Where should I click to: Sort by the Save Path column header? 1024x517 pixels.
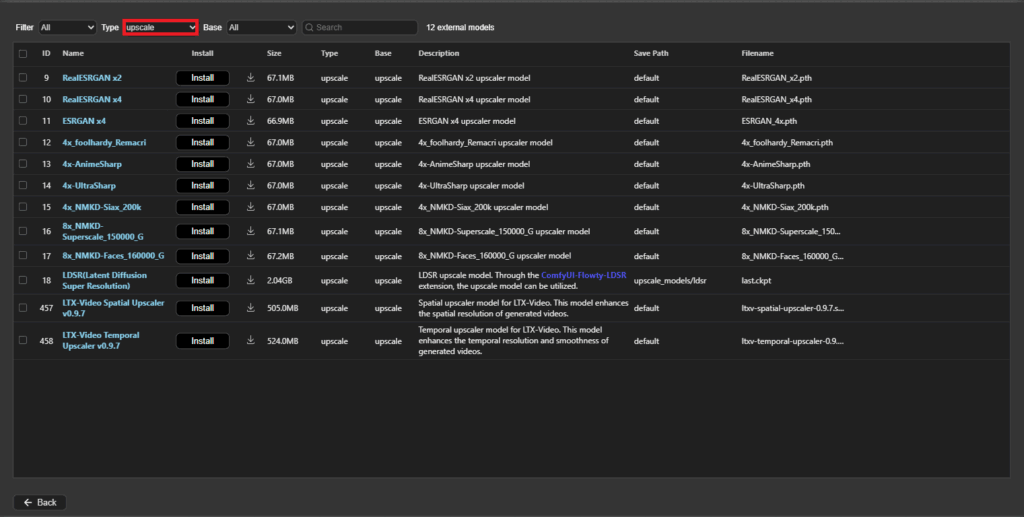point(651,53)
